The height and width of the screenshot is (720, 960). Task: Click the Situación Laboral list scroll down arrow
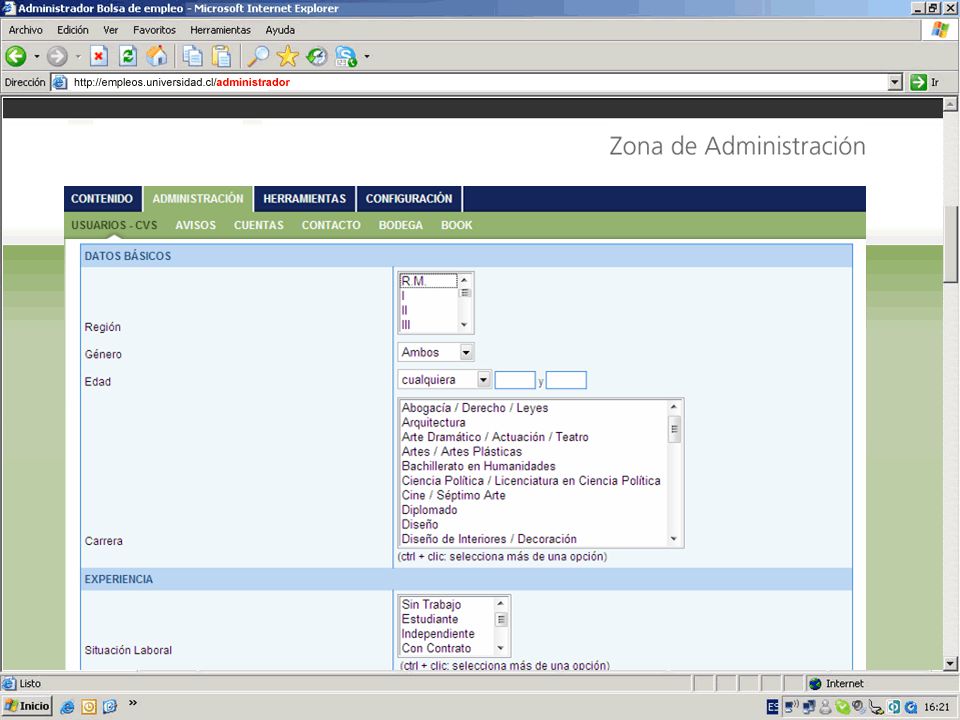500,648
